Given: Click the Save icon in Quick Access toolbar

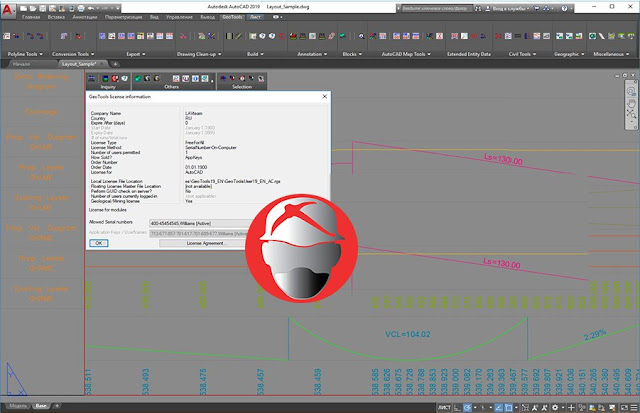Looking at the screenshot, I should point(42,8).
